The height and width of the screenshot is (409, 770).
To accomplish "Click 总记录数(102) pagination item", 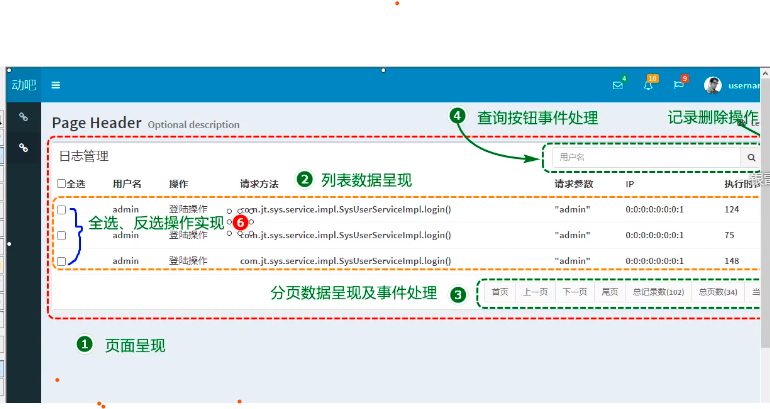I will pos(658,292).
